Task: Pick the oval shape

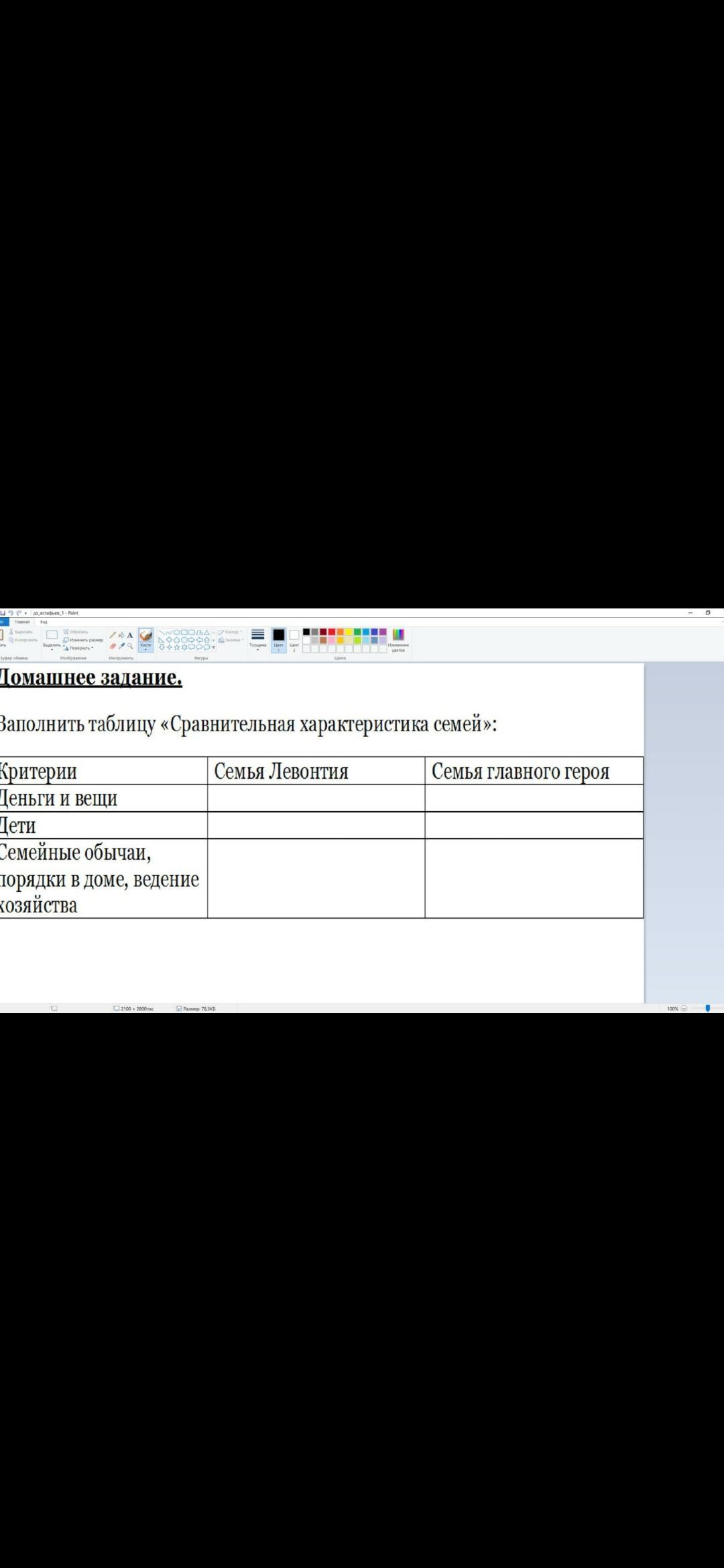Action: 176,632
